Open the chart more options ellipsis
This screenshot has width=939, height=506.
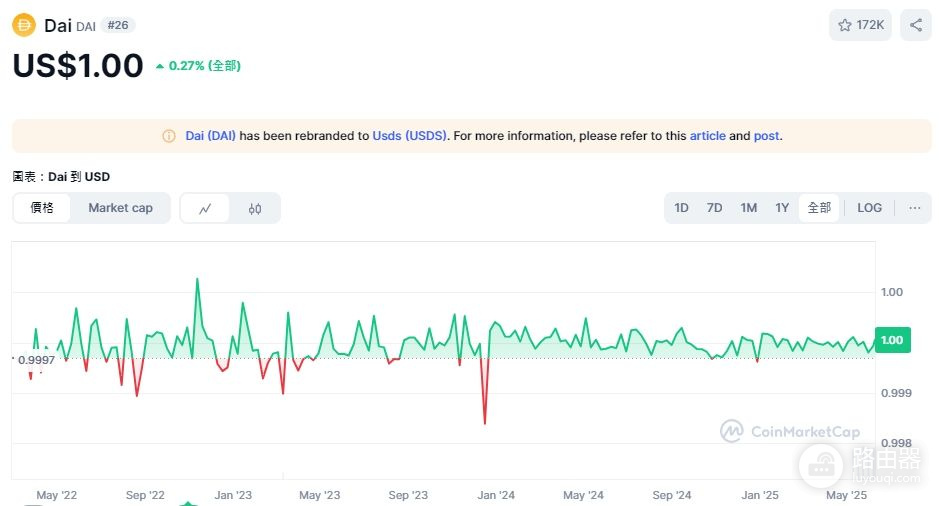coord(914,208)
